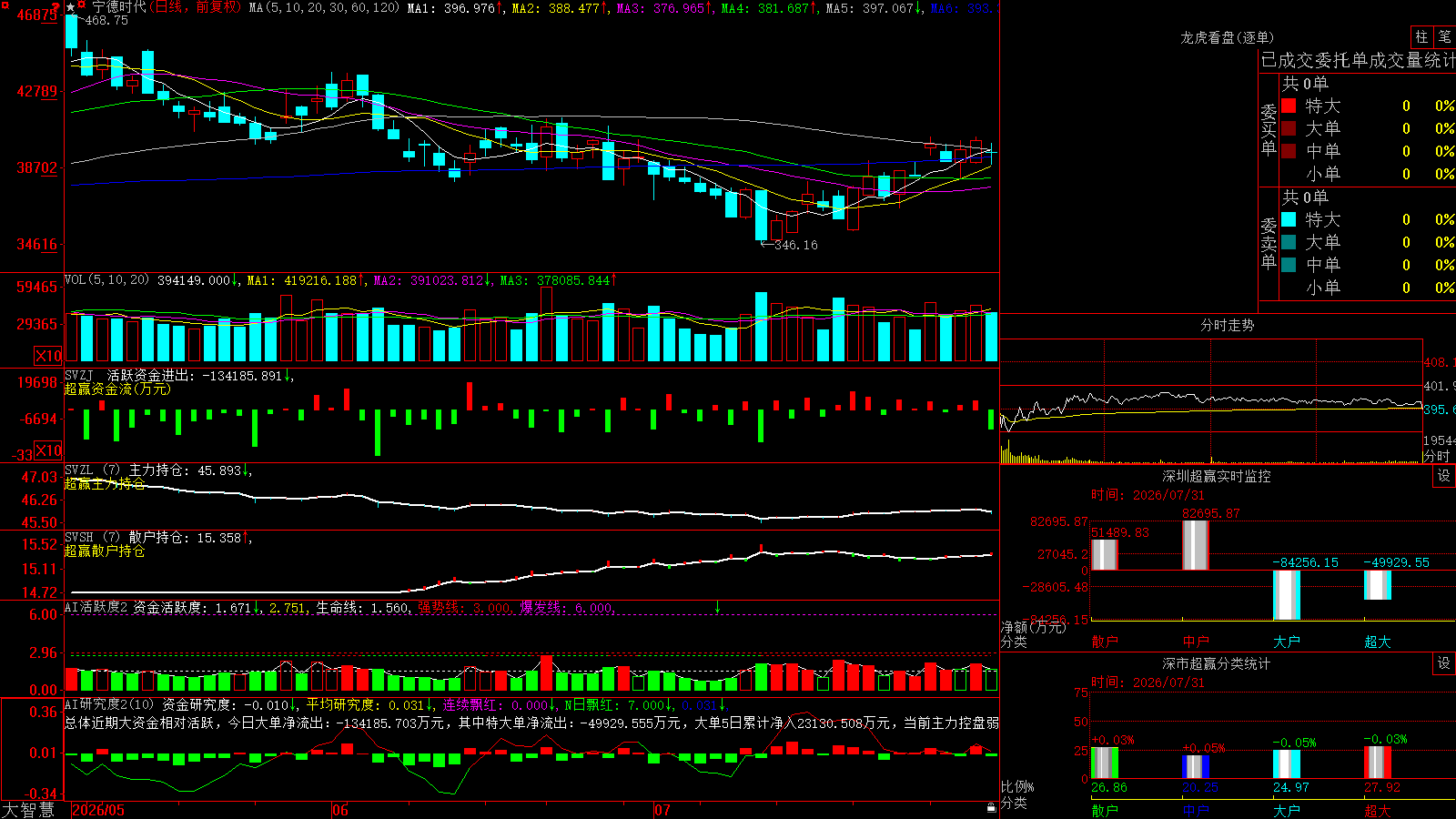The height and width of the screenshot is (819, 1456).
Task: Click the red 特大 buy-order color swatch
Action: pyautogui.click(x=1289, y=106)
